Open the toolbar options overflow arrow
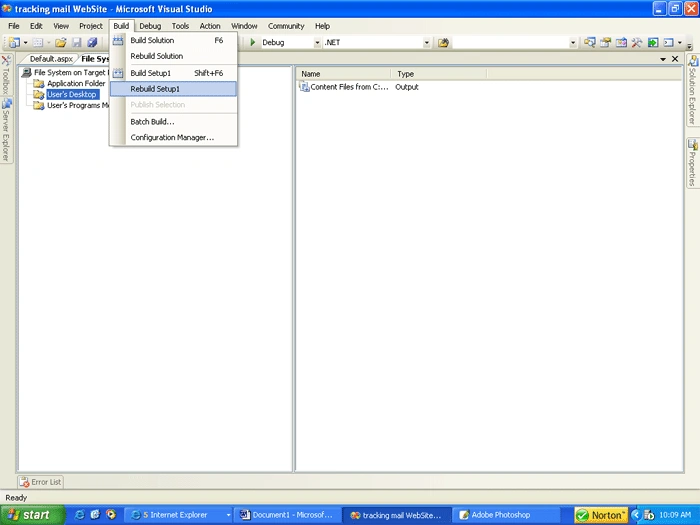 point(689,46)
